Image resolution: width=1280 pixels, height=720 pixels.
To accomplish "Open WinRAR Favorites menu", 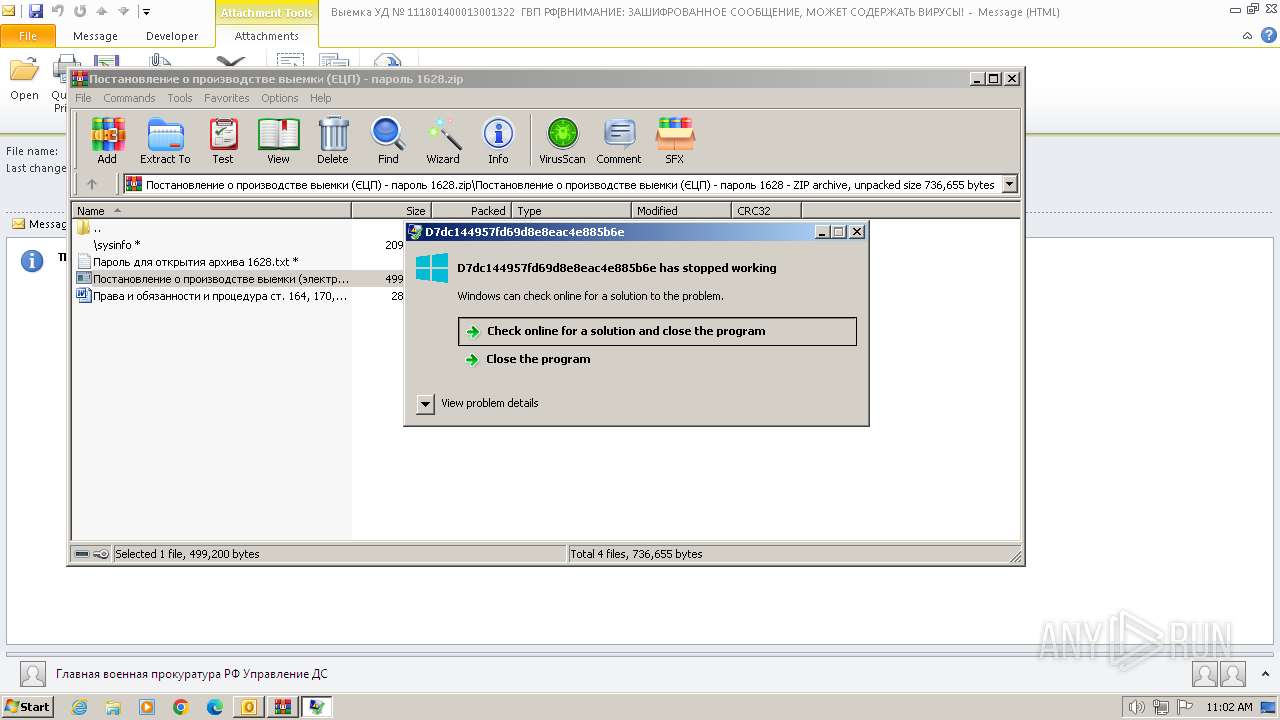I will (x=227, y=98).
